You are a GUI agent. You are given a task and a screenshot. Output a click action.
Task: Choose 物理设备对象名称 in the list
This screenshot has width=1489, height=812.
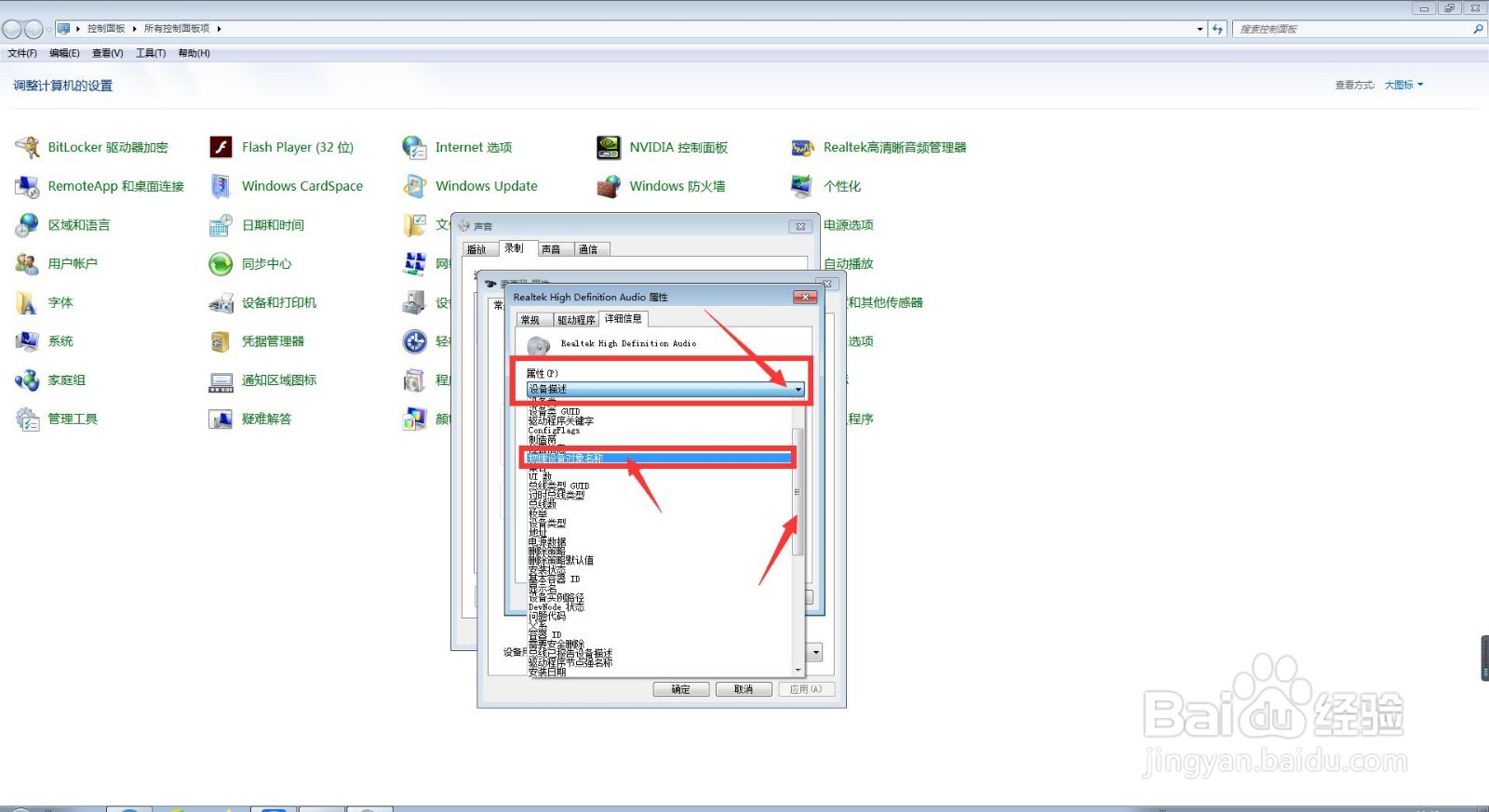657,458
